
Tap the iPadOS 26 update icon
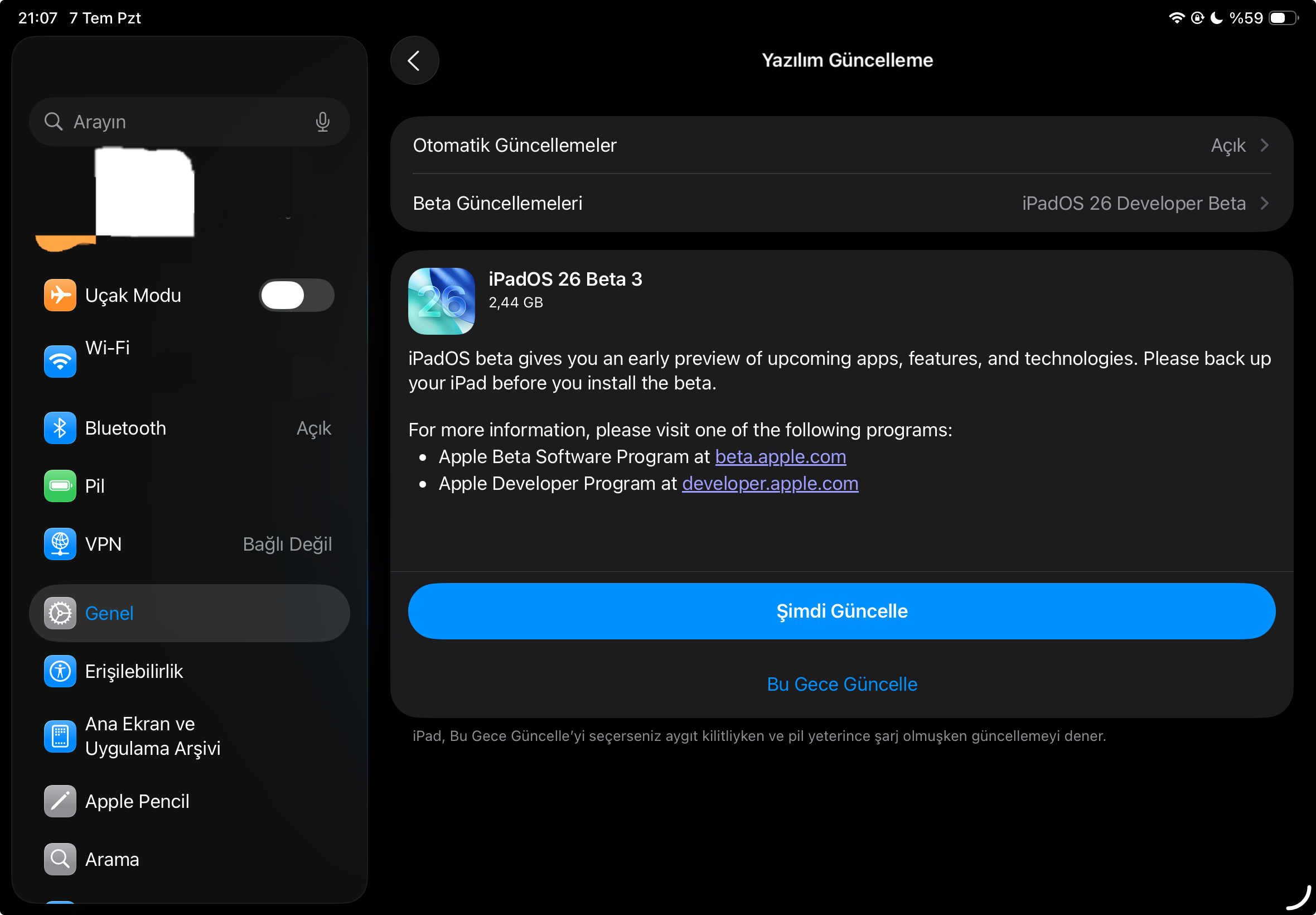tap(441, 301)
